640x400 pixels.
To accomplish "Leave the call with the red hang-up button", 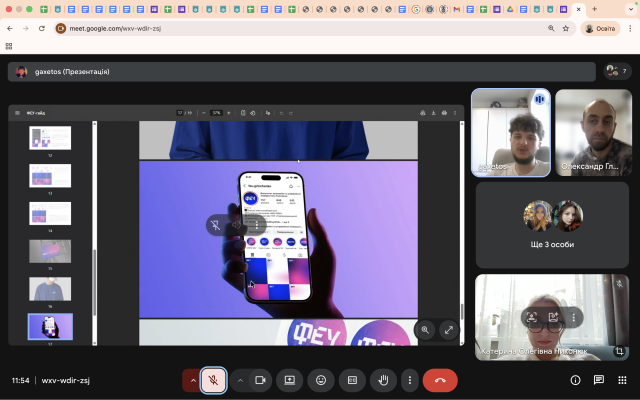I will (x=440, y=380).
